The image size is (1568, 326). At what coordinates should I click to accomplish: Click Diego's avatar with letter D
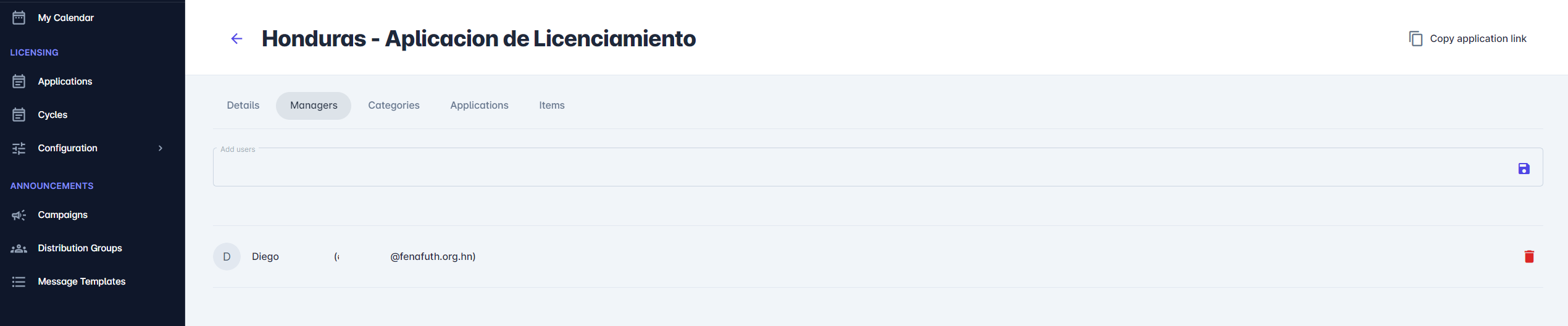[227, 257]
